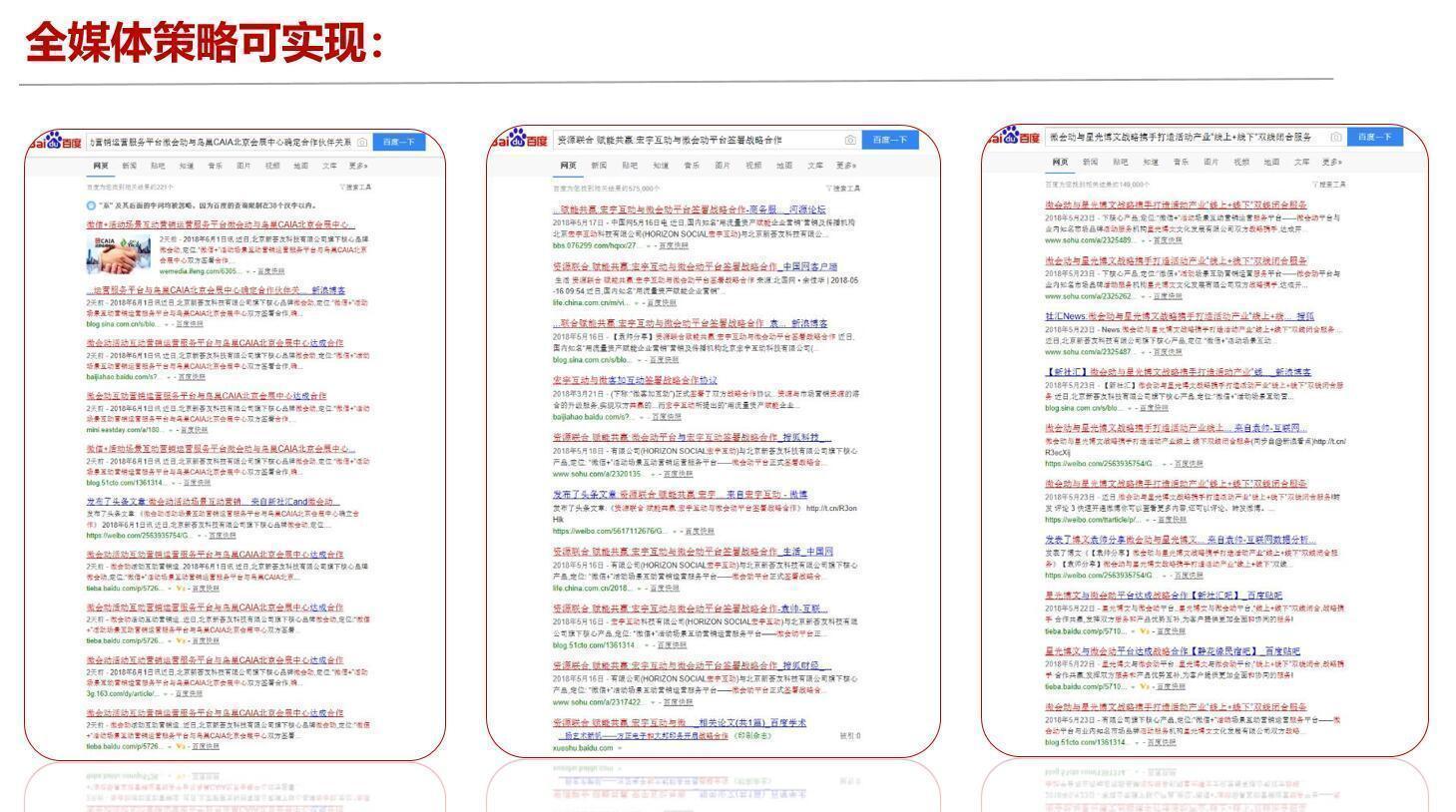Click handshake thumbnail in the CAIA results
This screenshot has height=812, width=1456.
click(120, 254)
